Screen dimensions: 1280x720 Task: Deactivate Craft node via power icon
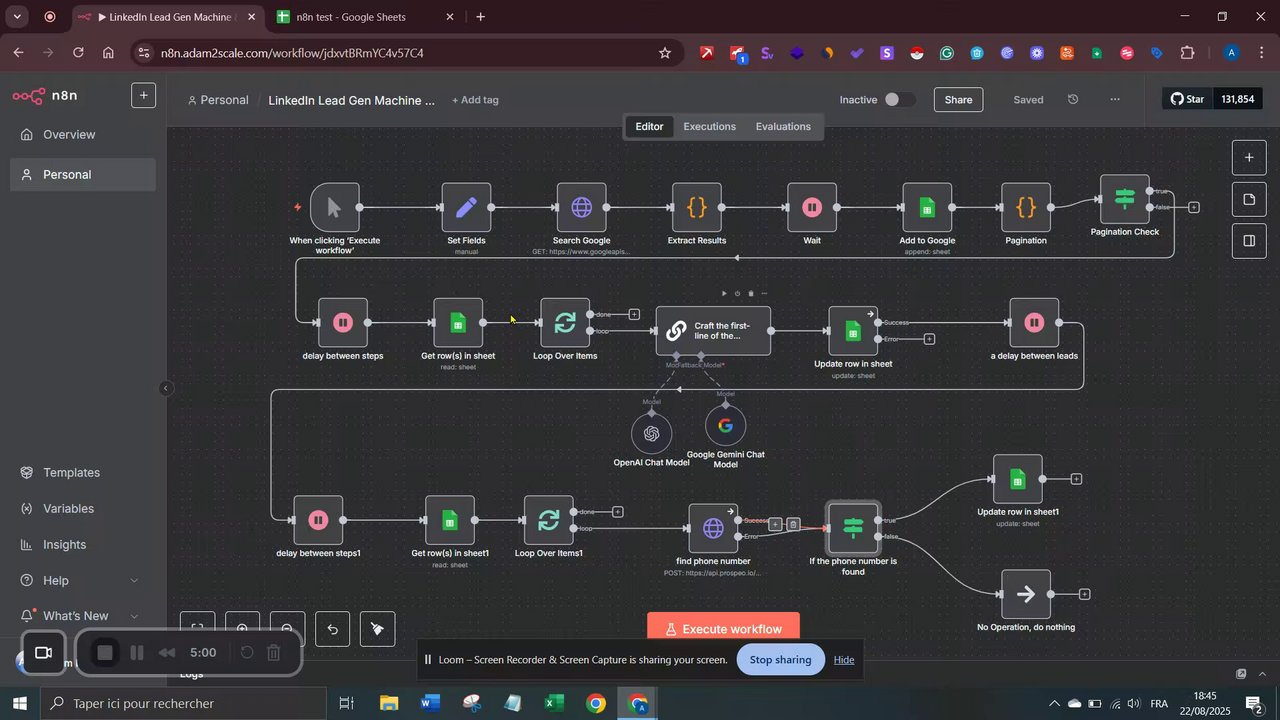[738, 294]
